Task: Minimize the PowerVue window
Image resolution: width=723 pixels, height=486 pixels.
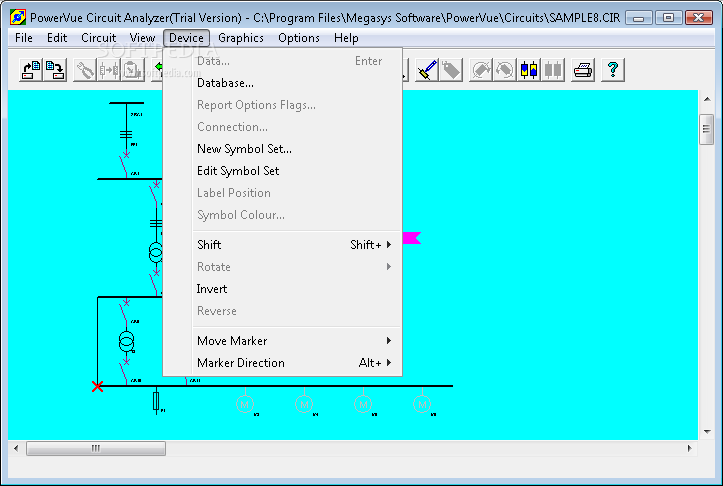Action: click(x=639, y=18)
